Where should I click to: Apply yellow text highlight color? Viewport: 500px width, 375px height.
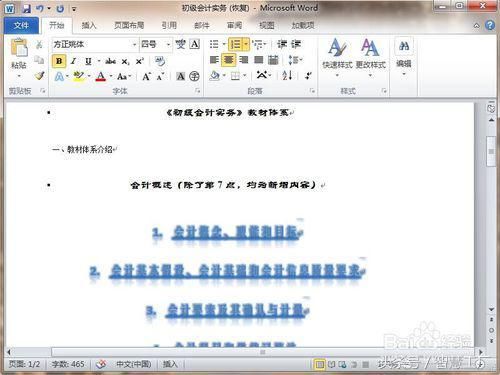click(x=79, y=76)
